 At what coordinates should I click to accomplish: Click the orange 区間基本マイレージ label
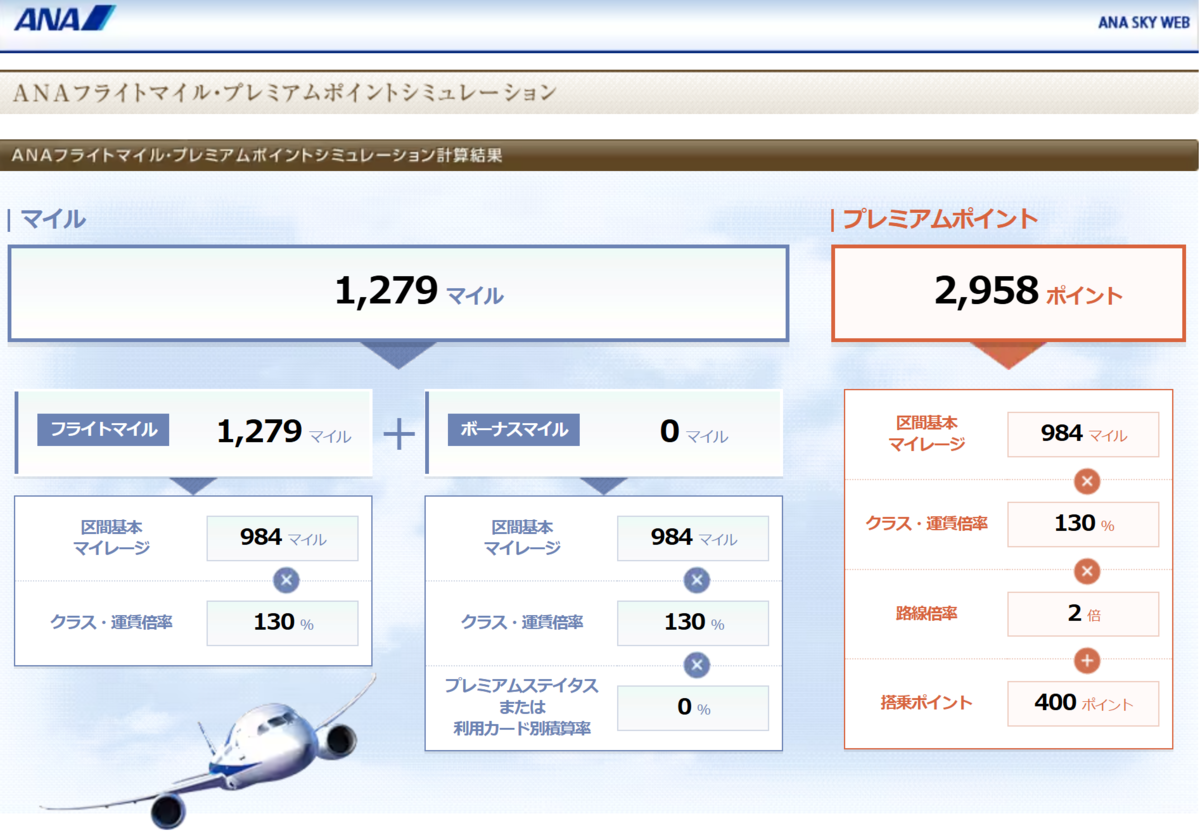pos(927,434)
